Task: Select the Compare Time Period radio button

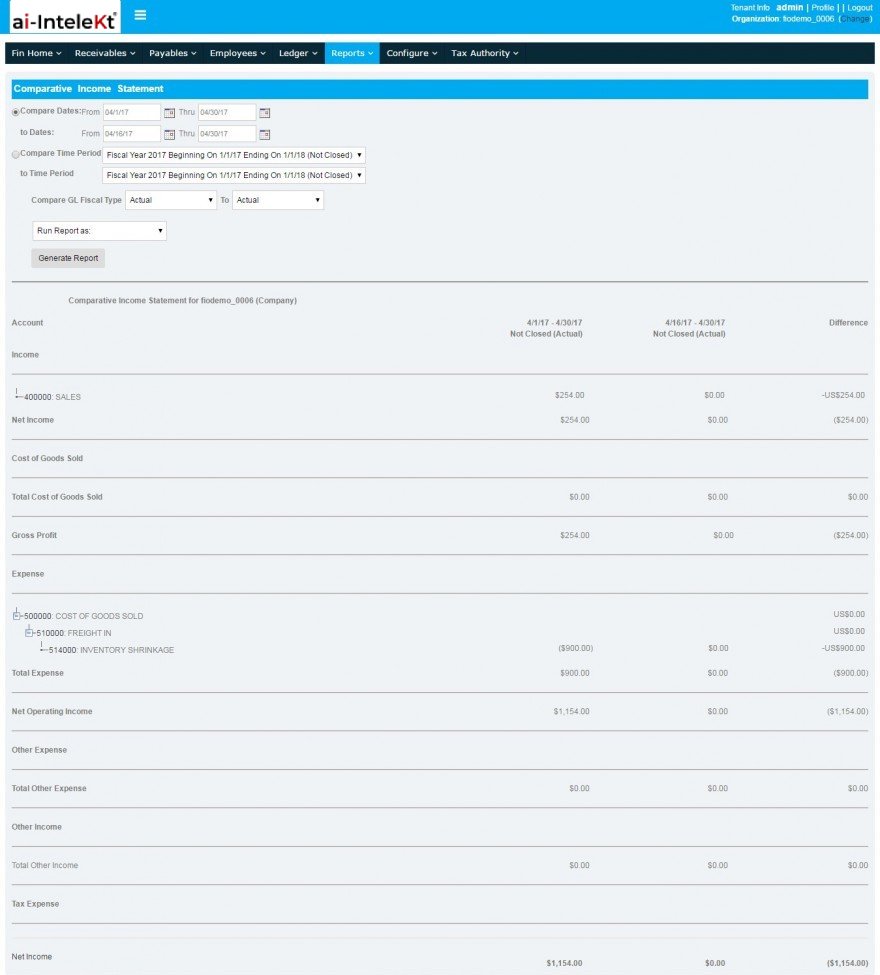Action: 16,154
